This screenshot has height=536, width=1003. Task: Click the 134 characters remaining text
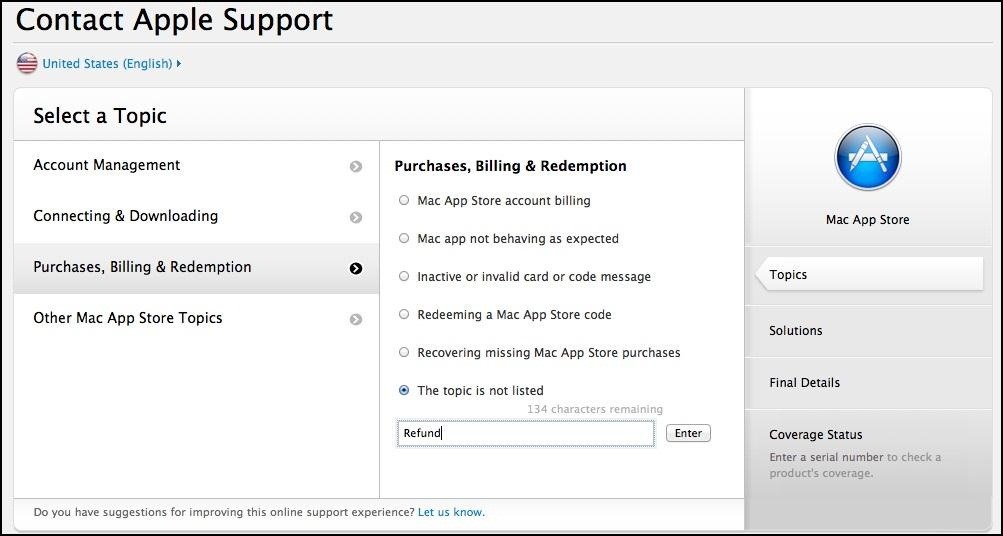click(595, 409)
